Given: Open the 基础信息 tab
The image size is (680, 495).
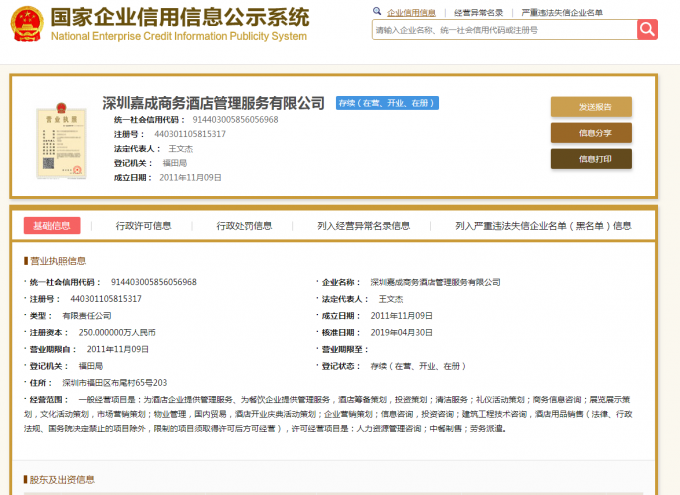Looking at the screenshot, I should point(52,226).
